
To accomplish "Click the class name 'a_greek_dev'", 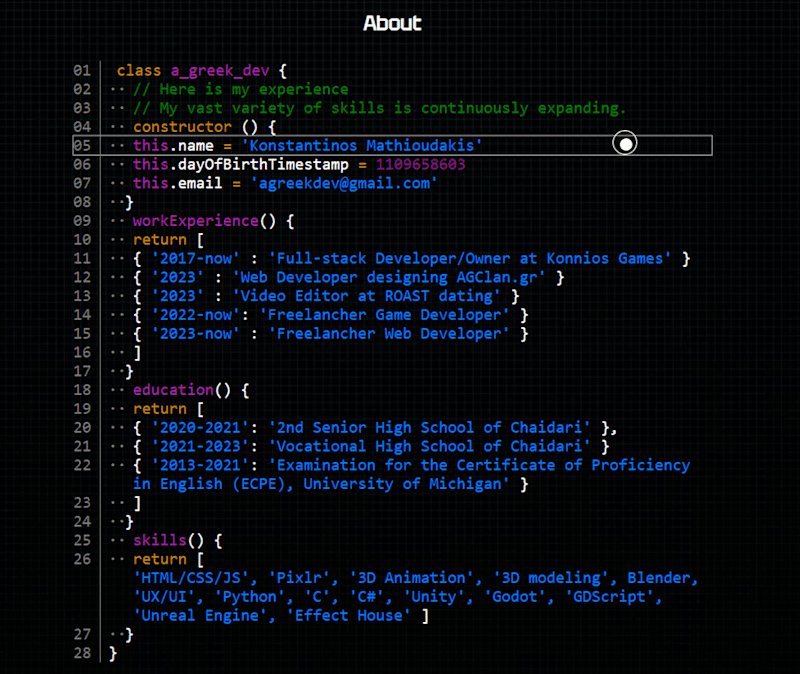I will click(220, 70).
